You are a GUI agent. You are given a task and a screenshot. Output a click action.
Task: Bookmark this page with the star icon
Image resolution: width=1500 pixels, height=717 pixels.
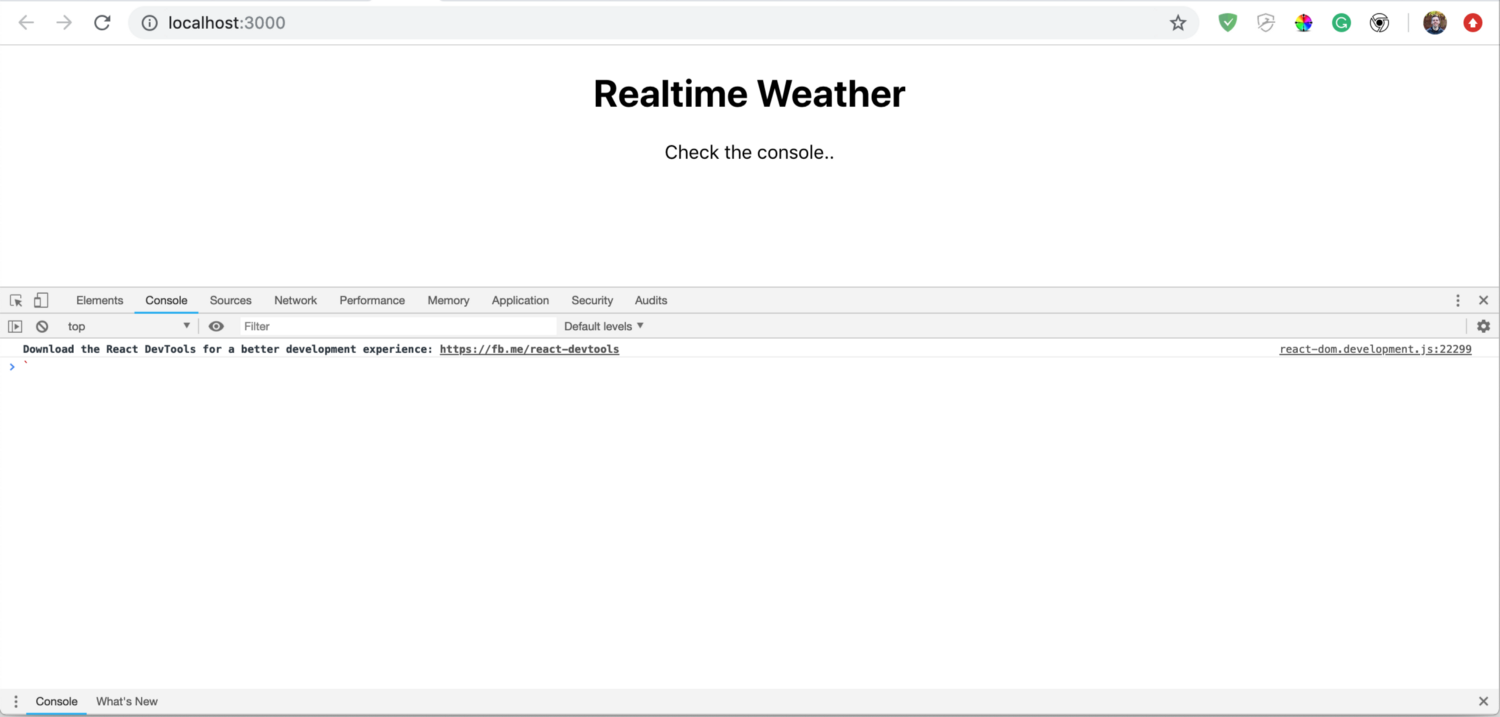coord(1178,23)
